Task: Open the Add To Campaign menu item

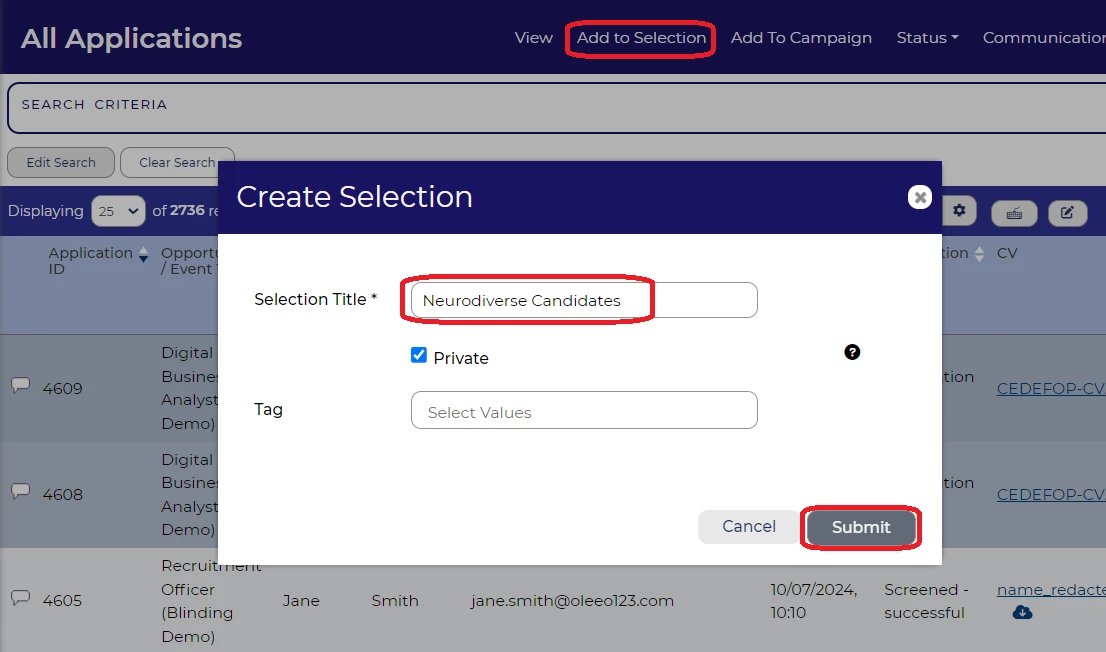Action: 801,38
